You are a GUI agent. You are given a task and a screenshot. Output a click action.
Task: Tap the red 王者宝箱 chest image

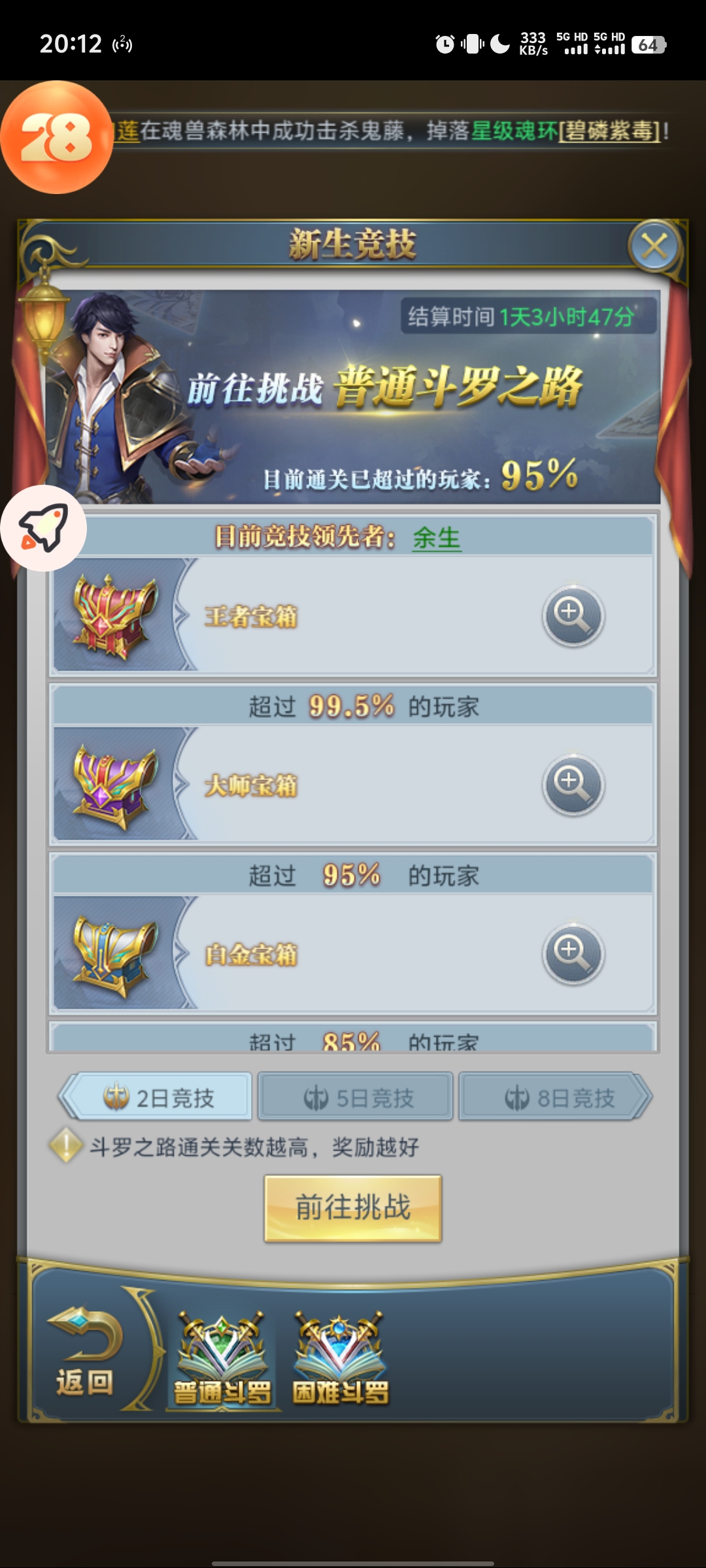[114, 615]
